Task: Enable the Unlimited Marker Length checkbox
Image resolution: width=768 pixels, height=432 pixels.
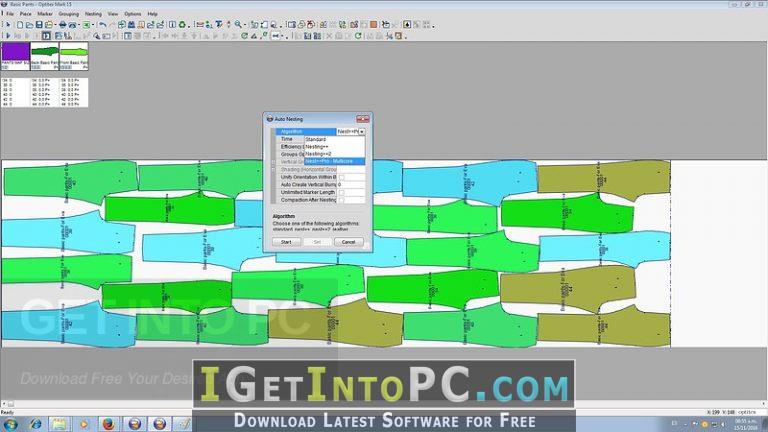Action: click(x=341, y=192)
